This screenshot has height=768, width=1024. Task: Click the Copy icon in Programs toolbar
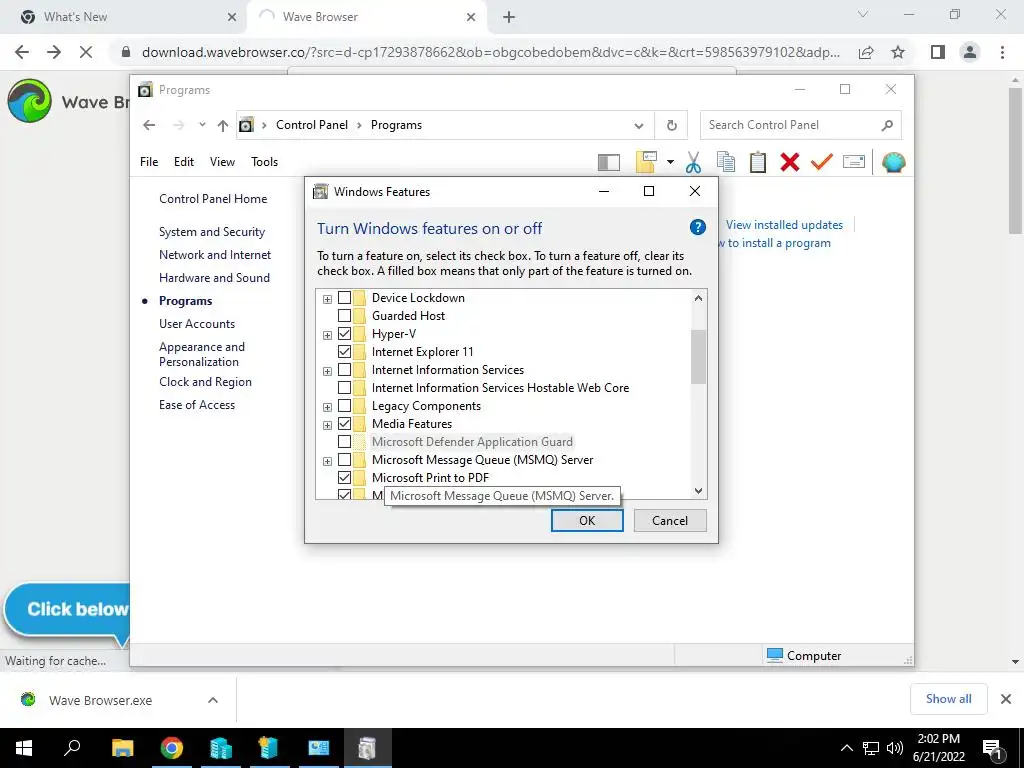point(726,162)
